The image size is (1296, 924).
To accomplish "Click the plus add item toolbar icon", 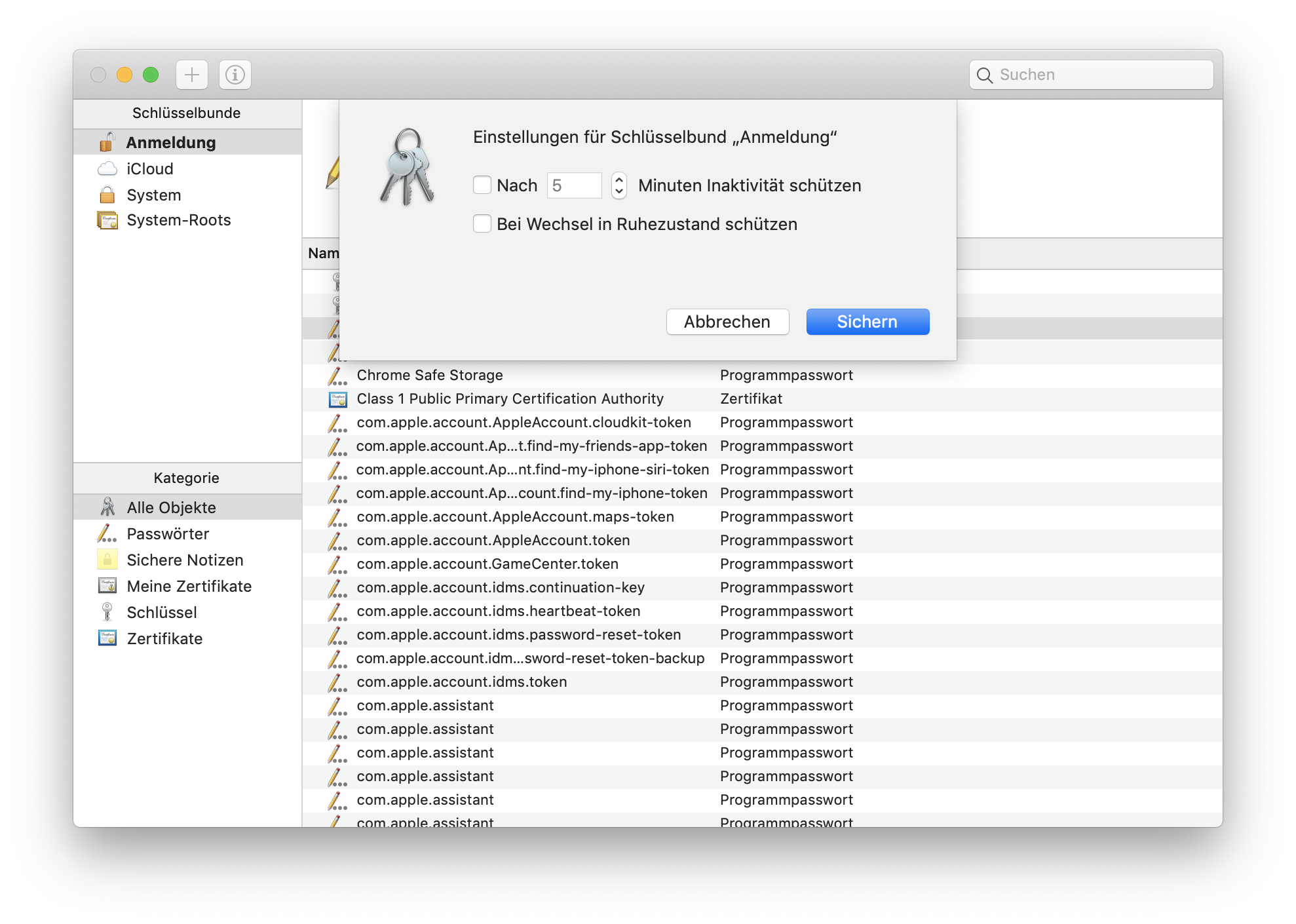I will point(191,75).
